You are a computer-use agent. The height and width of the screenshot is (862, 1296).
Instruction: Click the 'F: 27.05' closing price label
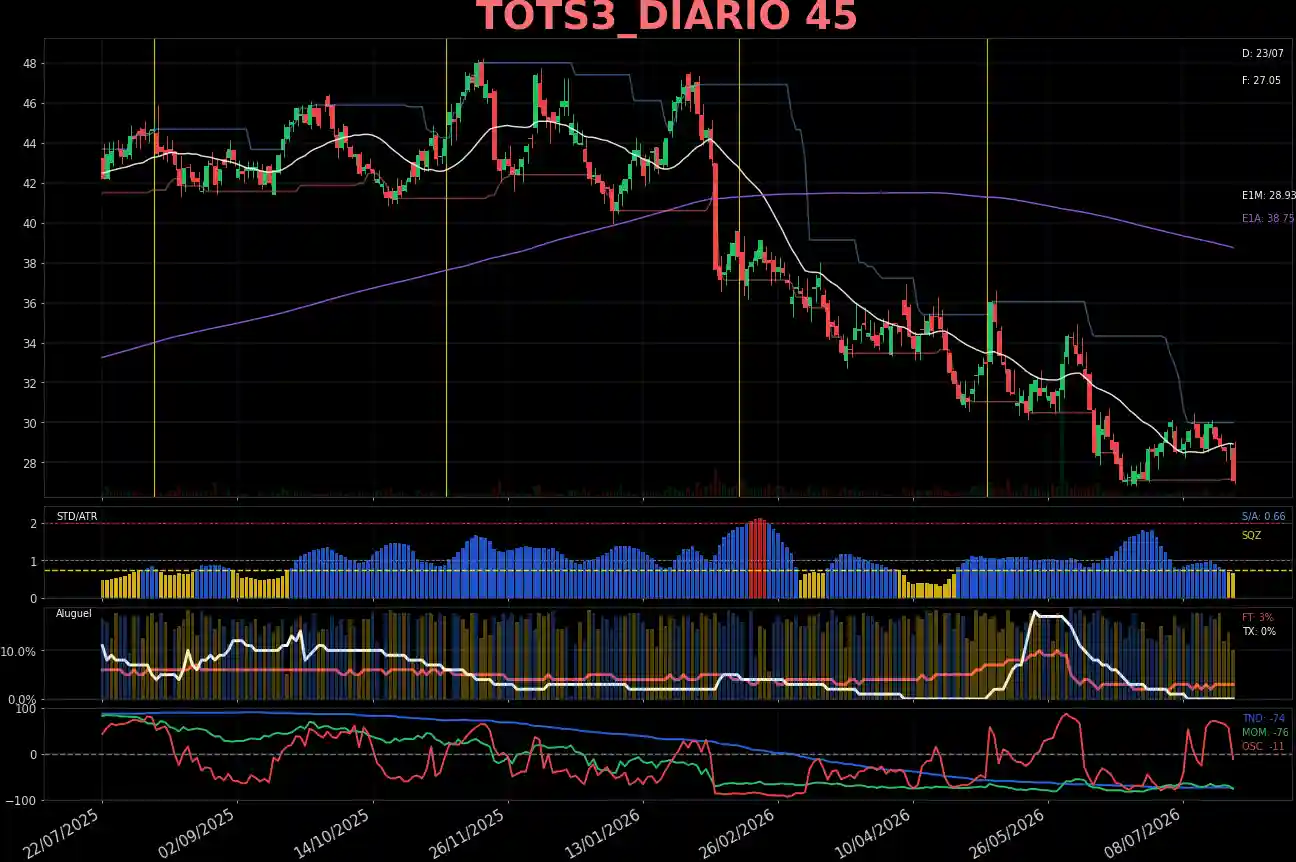(x=1261, y=81)
